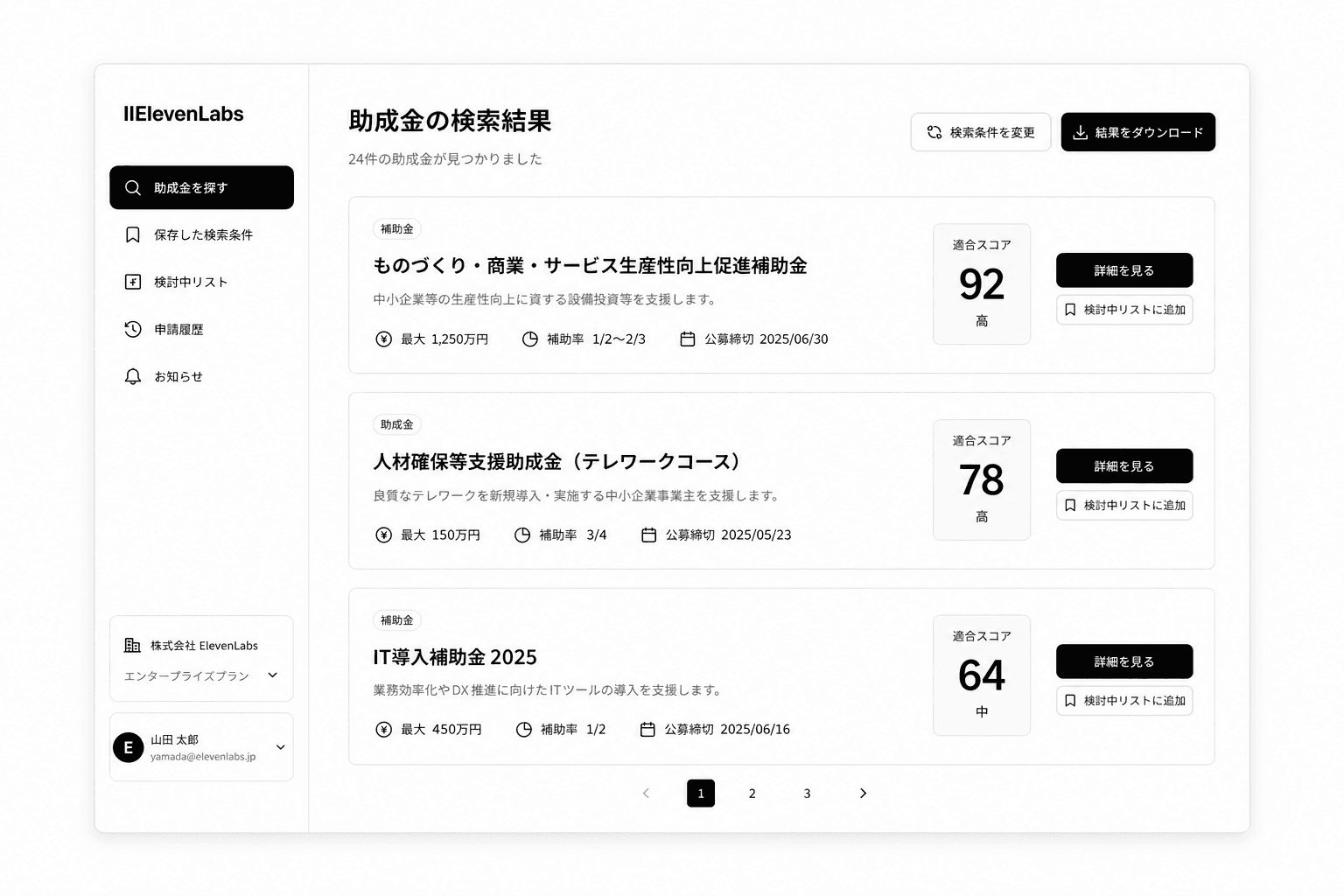Click the building icon beside 株式会社 ElevenLabs
Viewport: 1344px width, 896px height.
click(132, 645)
